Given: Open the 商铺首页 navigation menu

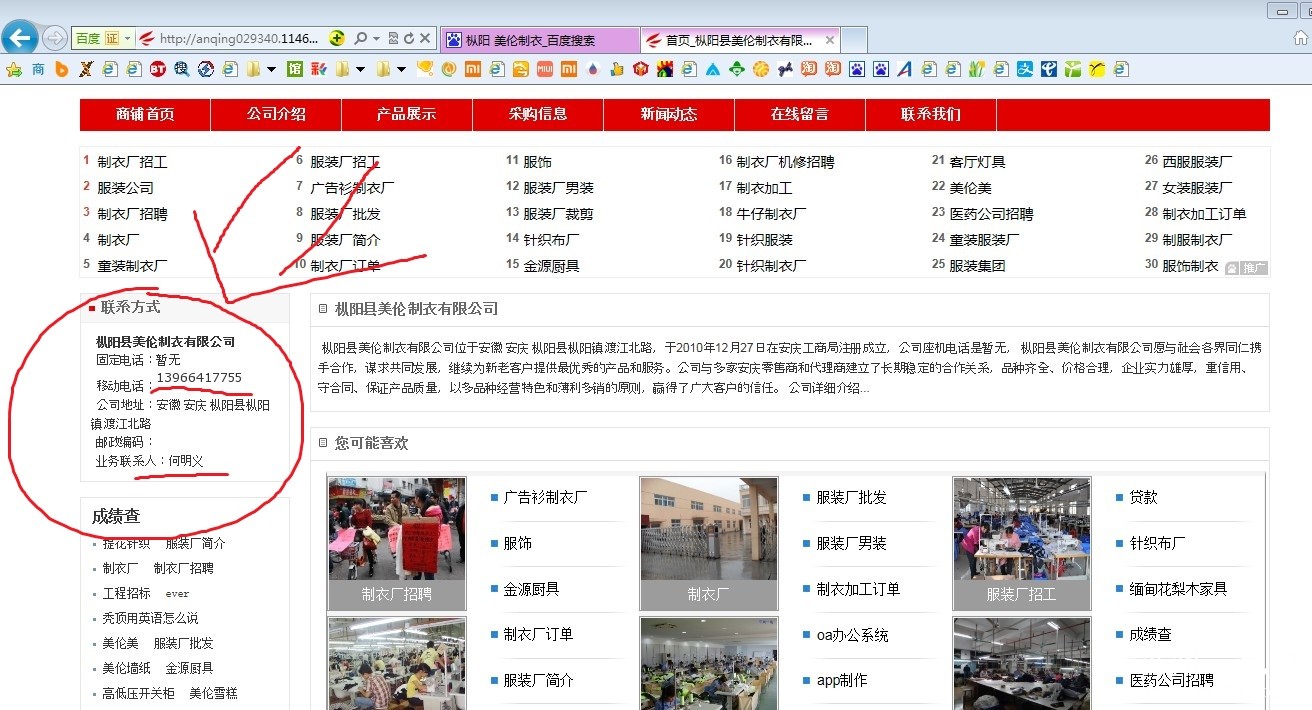Looking at the screenshot, I should [145, 114].
